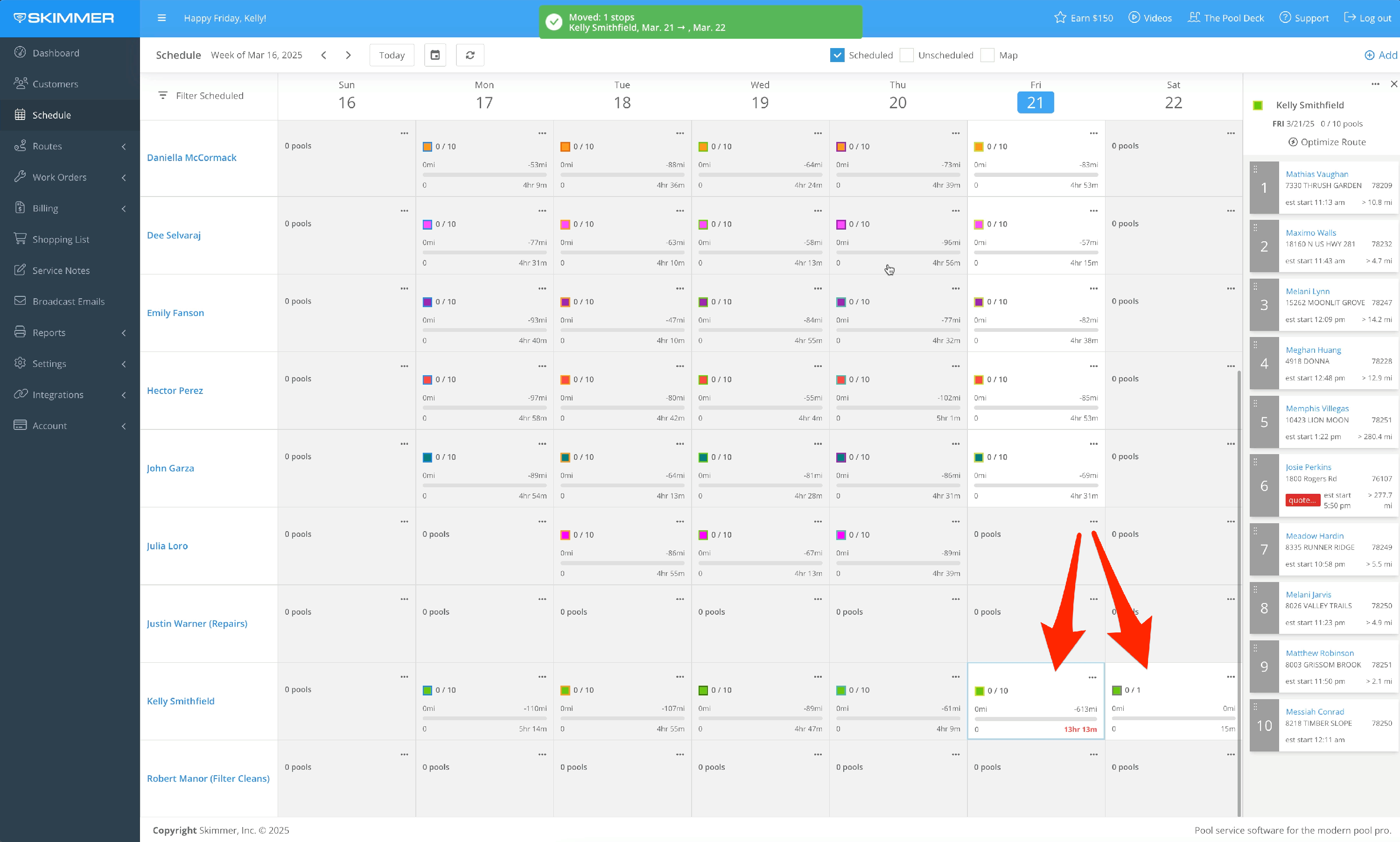Click the Today button
The image size is (1400, 842).
click(392, 55)
